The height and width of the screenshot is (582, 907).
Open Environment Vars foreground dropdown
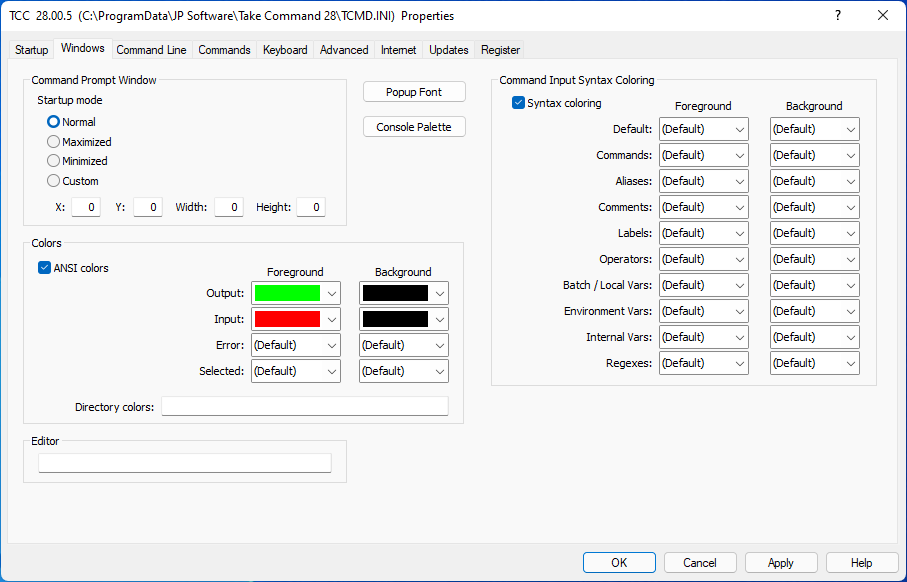703,311
